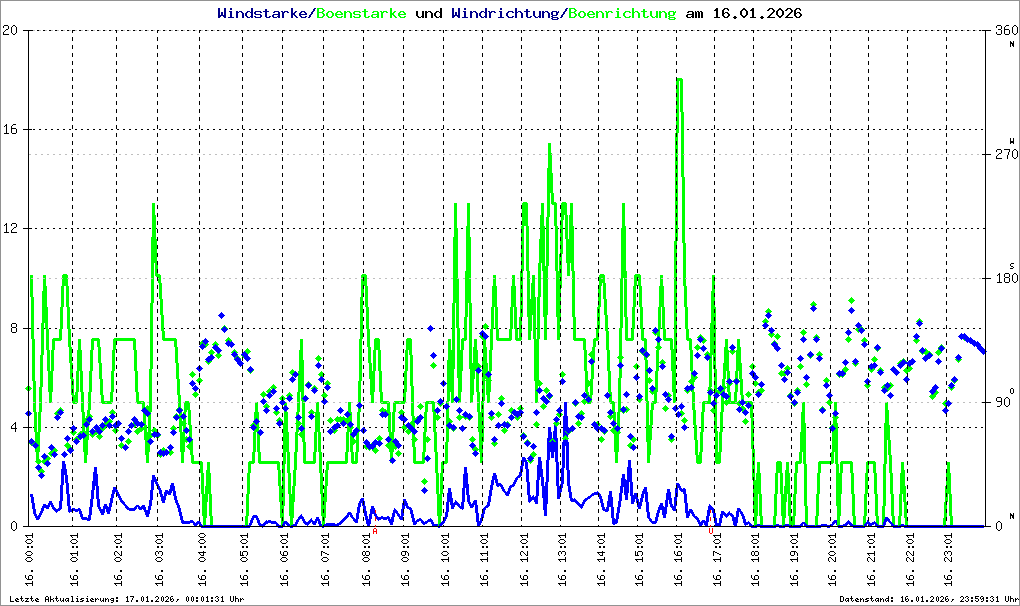The height and width of the screenshot is (606, 1020).
Task: Click the left axis value 4
Action: pos(14,427)
